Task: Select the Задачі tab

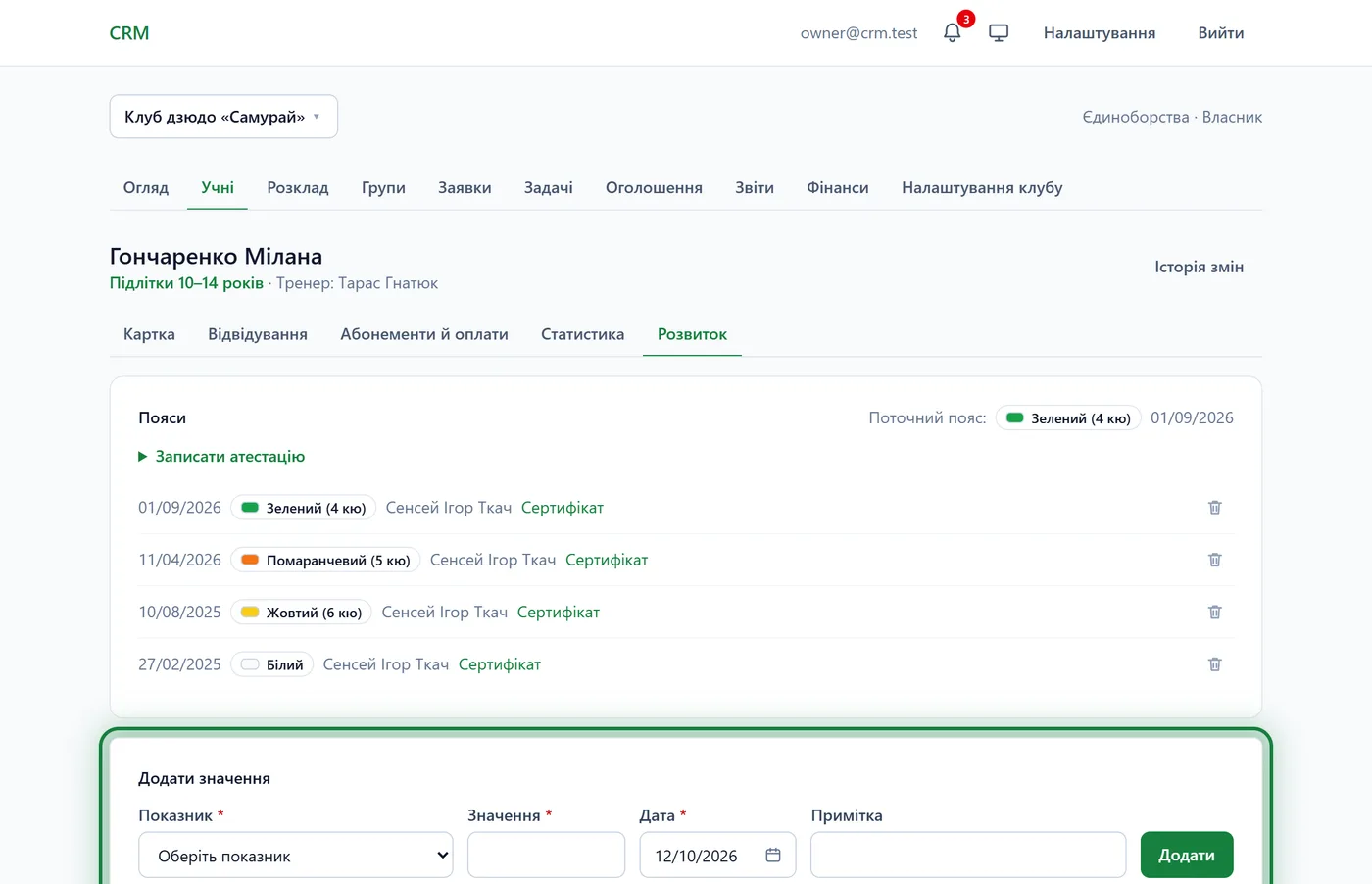Action: click(549, 188)
